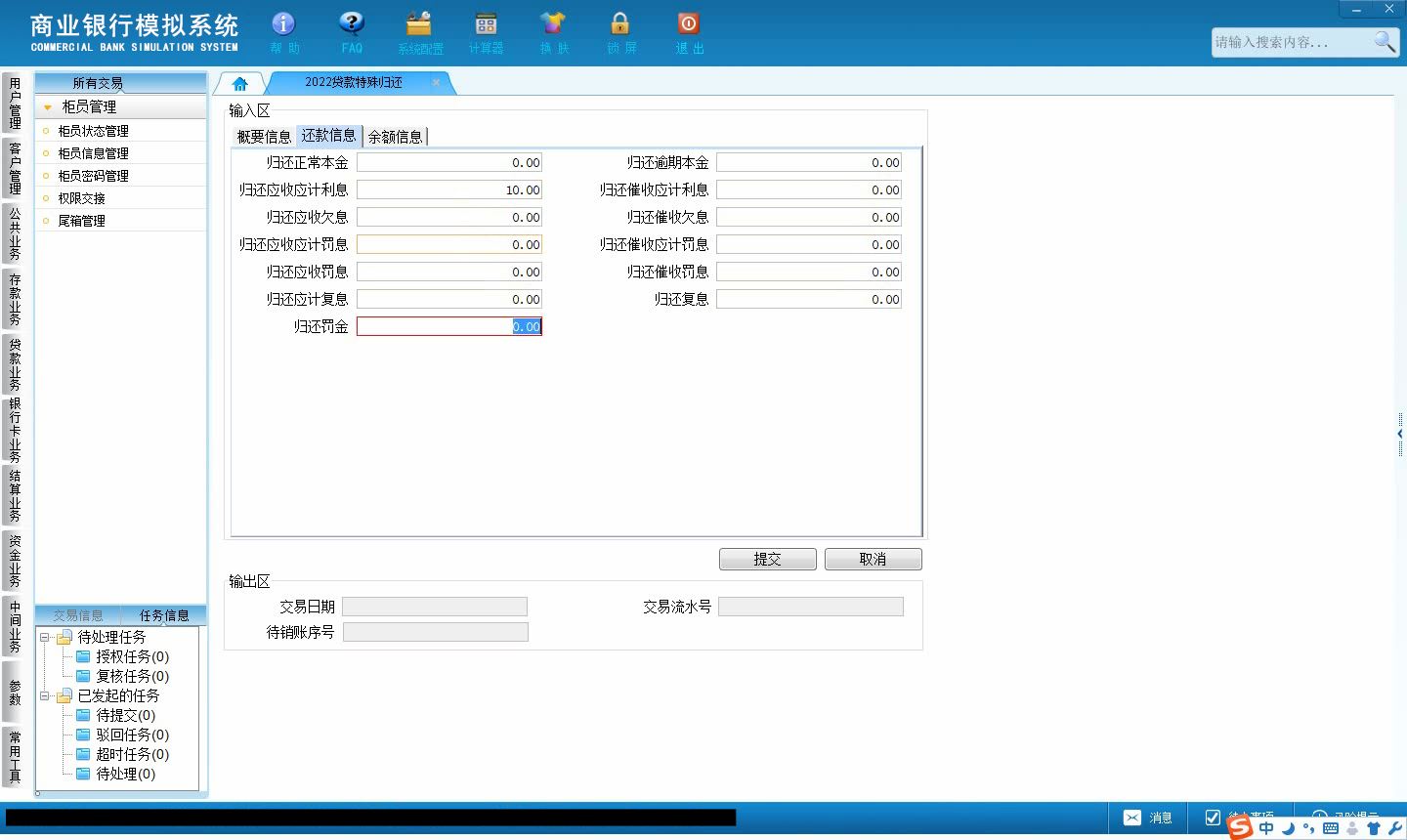Click the 退出 exit icon

[689, 23]
